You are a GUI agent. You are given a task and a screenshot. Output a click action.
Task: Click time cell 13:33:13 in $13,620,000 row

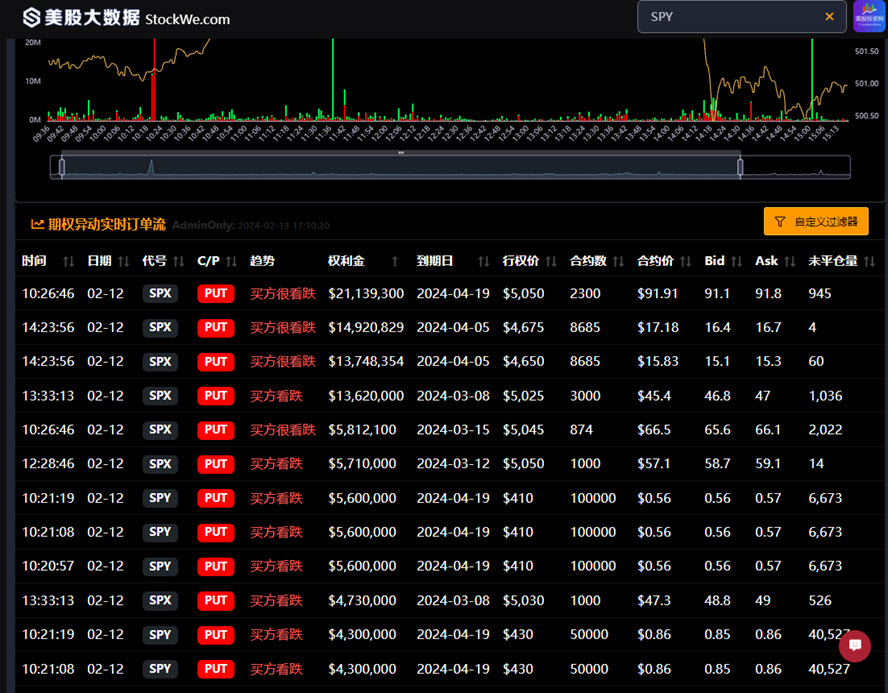(48, 396)
